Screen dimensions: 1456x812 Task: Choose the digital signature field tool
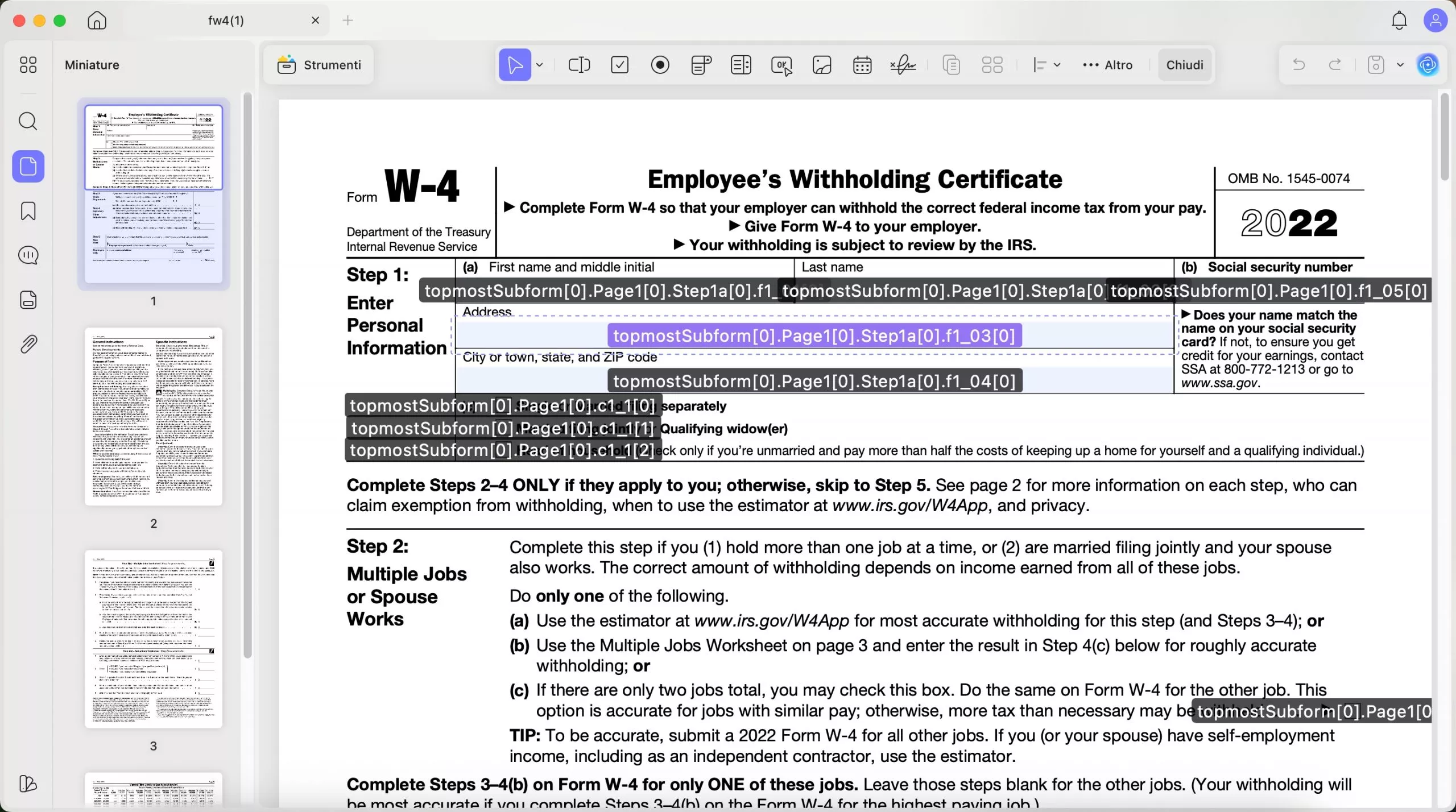903,65
